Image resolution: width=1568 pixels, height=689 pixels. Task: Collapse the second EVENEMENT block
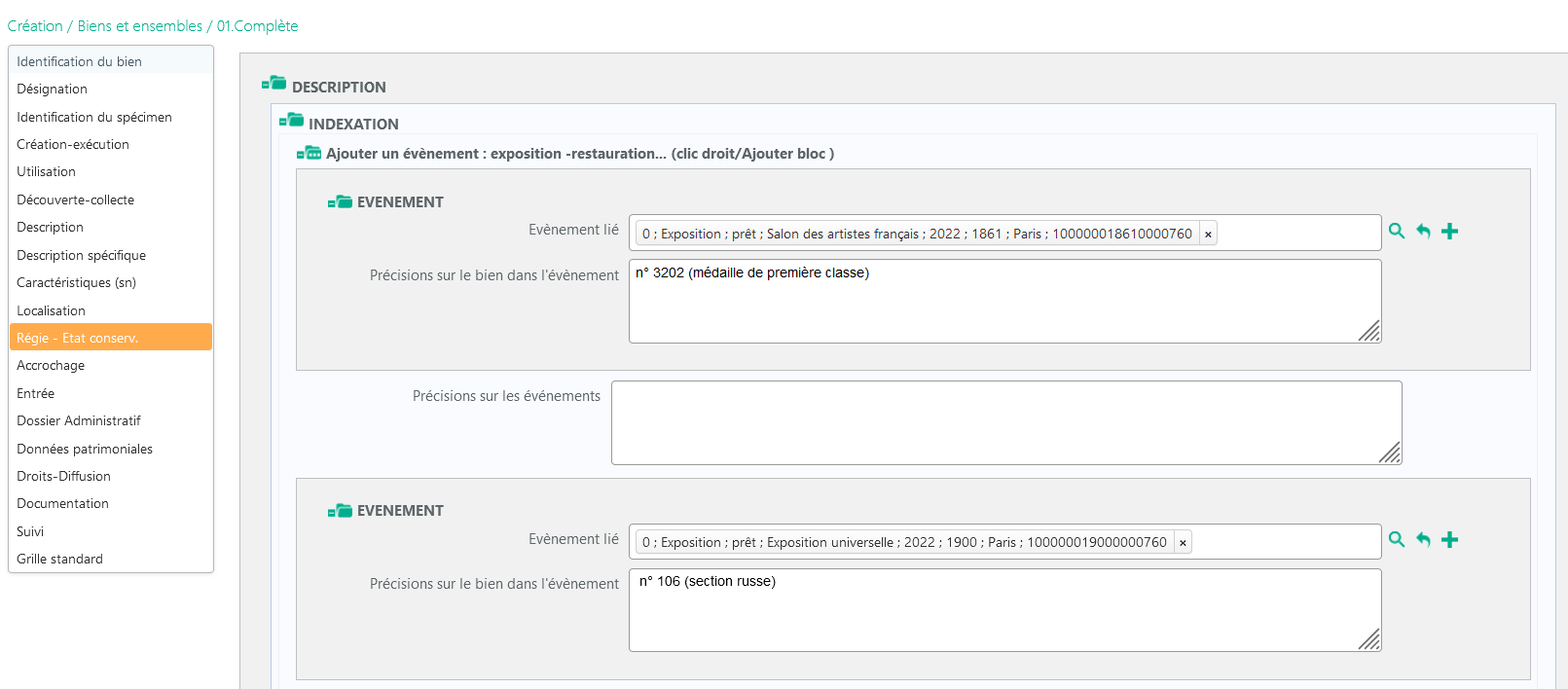pos(340,510)
